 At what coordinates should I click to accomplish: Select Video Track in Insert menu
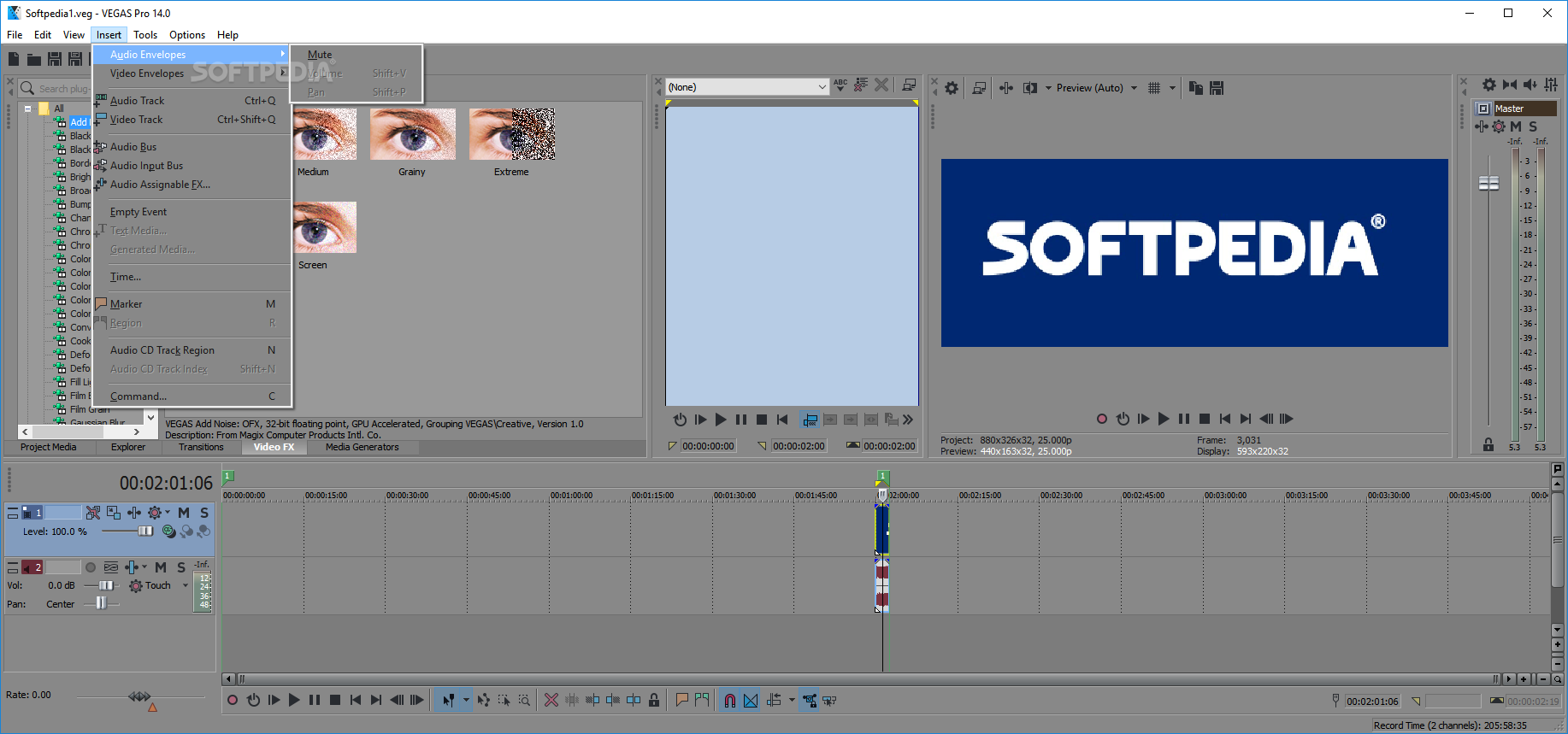click(x=192, y=120)
